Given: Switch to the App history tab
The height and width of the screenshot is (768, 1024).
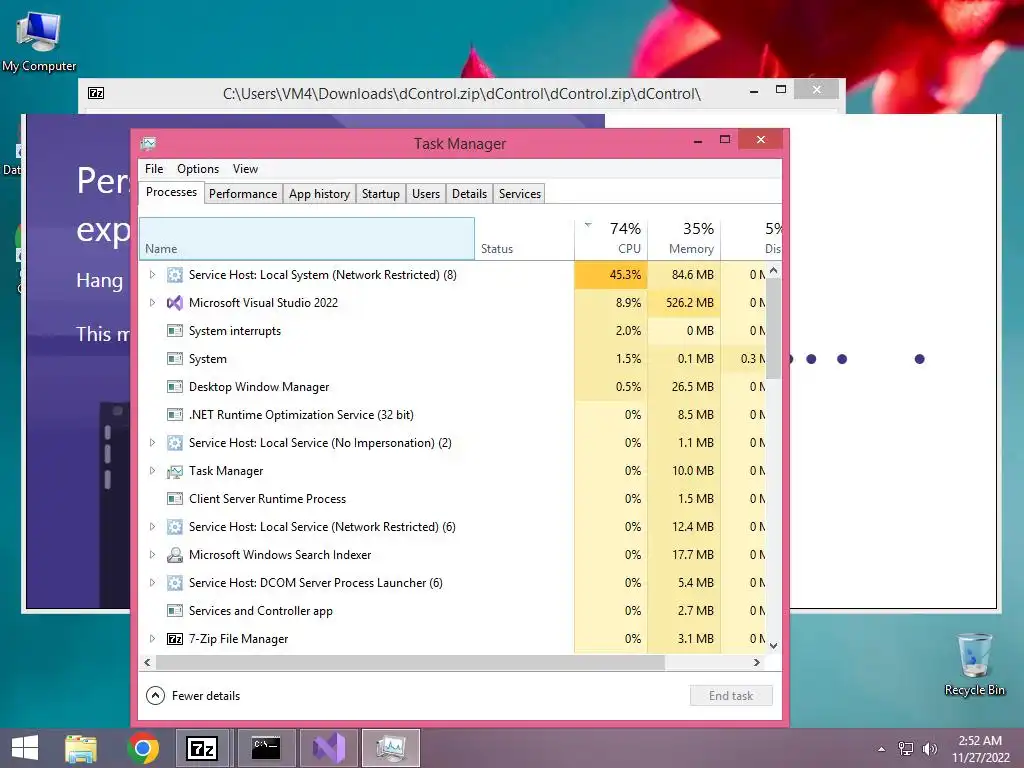Looking at the screenshot, I should click(319, 194).
